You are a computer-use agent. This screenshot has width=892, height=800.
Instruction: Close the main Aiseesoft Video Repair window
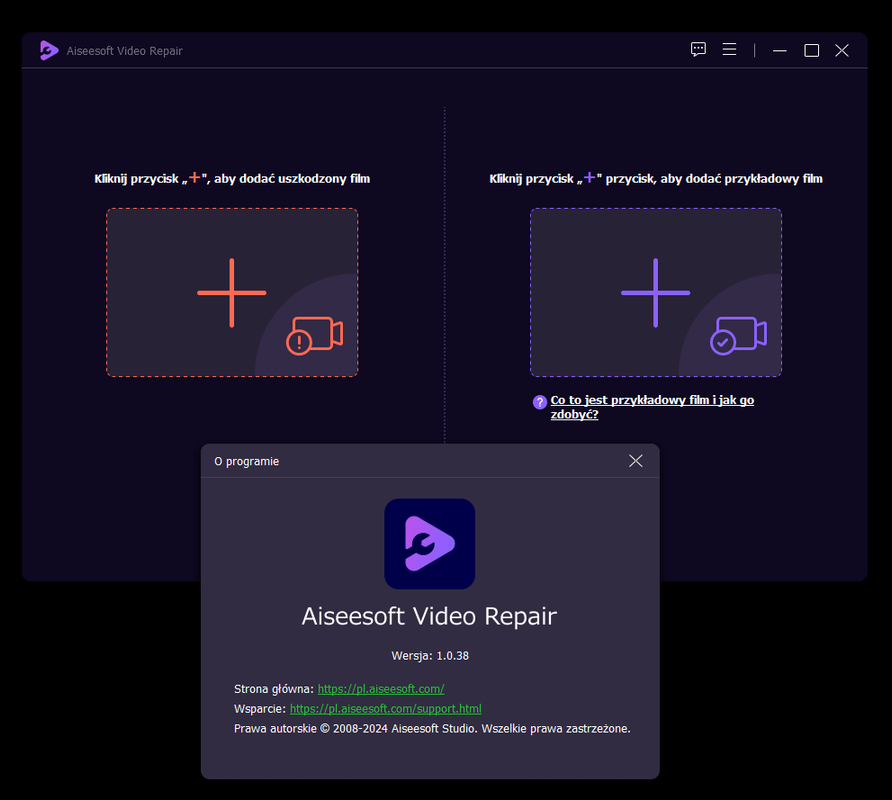pos(842,51)
